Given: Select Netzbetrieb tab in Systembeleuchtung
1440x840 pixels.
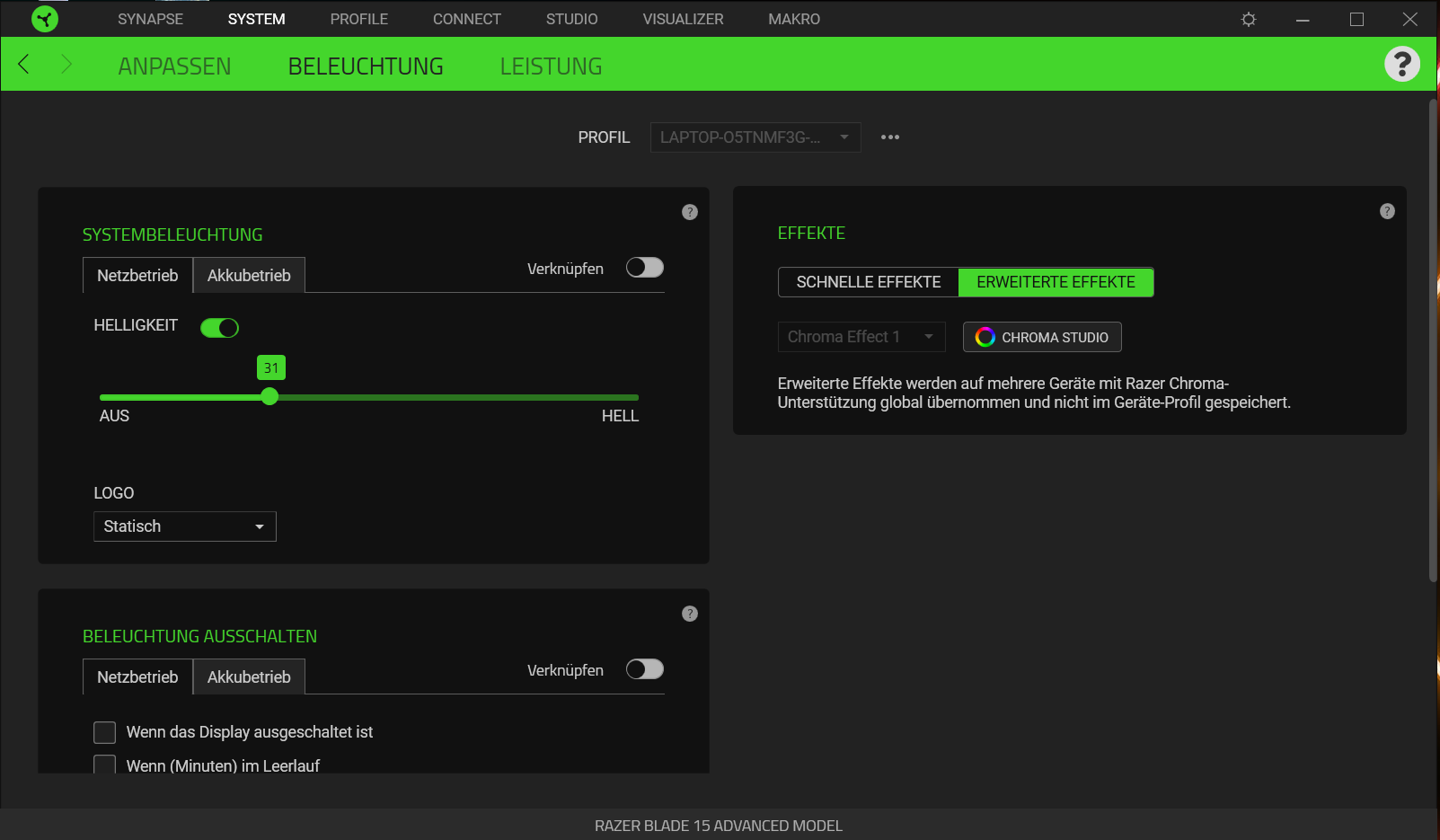Looking at the screenshot, I should (x=137, y=275).
